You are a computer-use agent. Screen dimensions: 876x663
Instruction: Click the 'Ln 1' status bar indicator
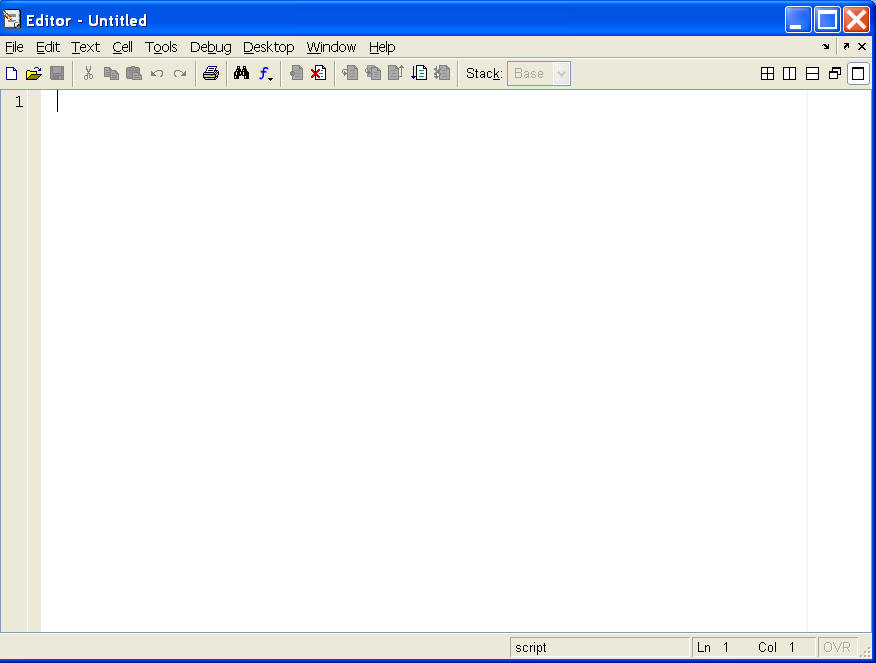(x=713, y=647)
